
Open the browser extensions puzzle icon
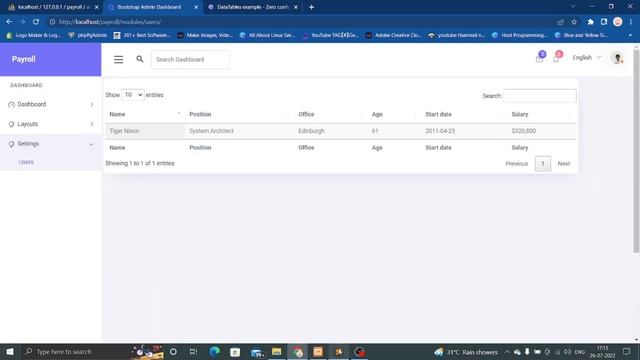point(590,22)
